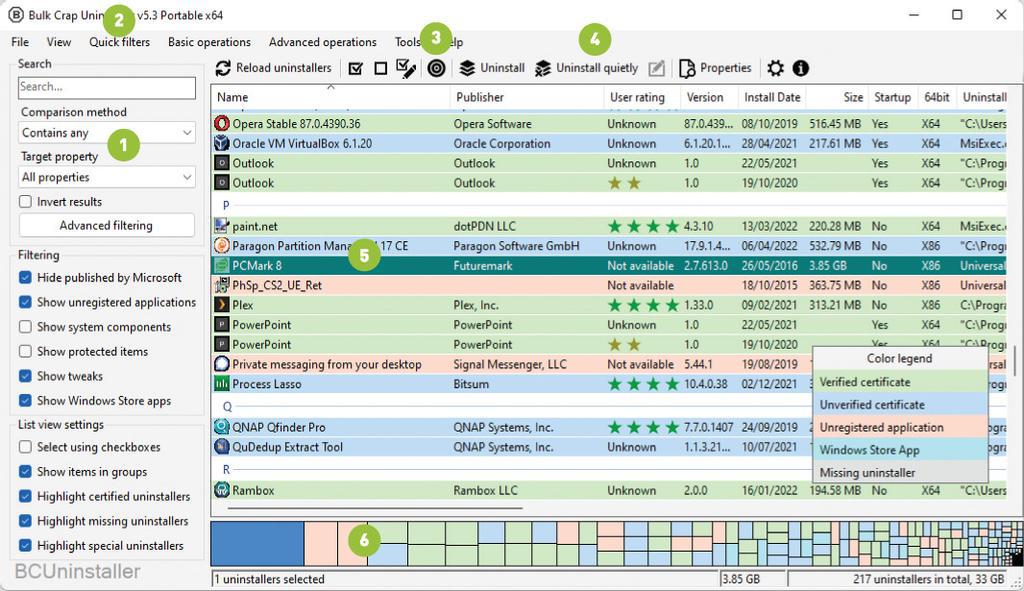Viewport: 1024px width, 591px height.
Task: Sort by the Install Date column header
Action: coord(772,97)
